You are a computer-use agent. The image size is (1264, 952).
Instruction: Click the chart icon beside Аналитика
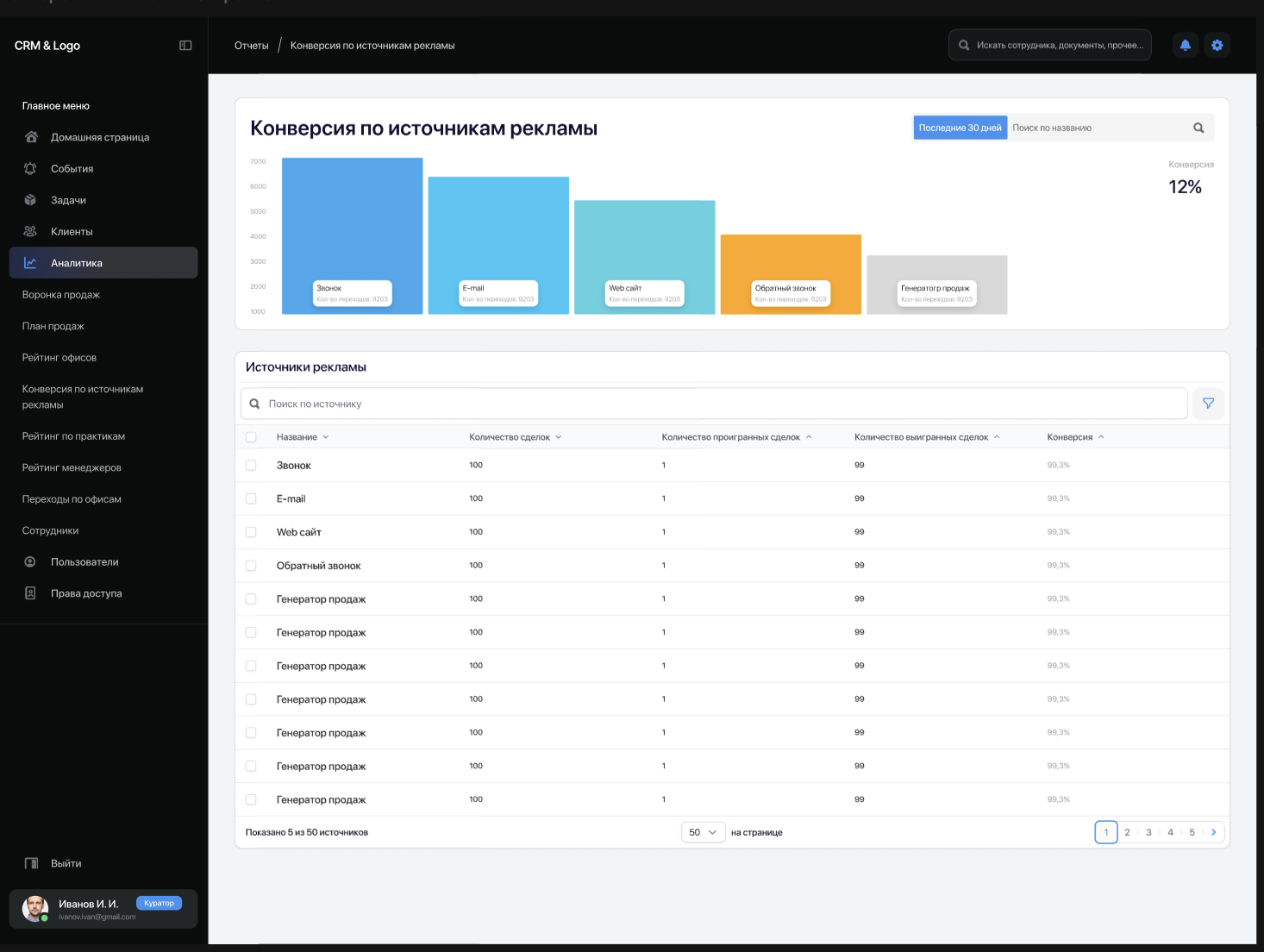30,263
